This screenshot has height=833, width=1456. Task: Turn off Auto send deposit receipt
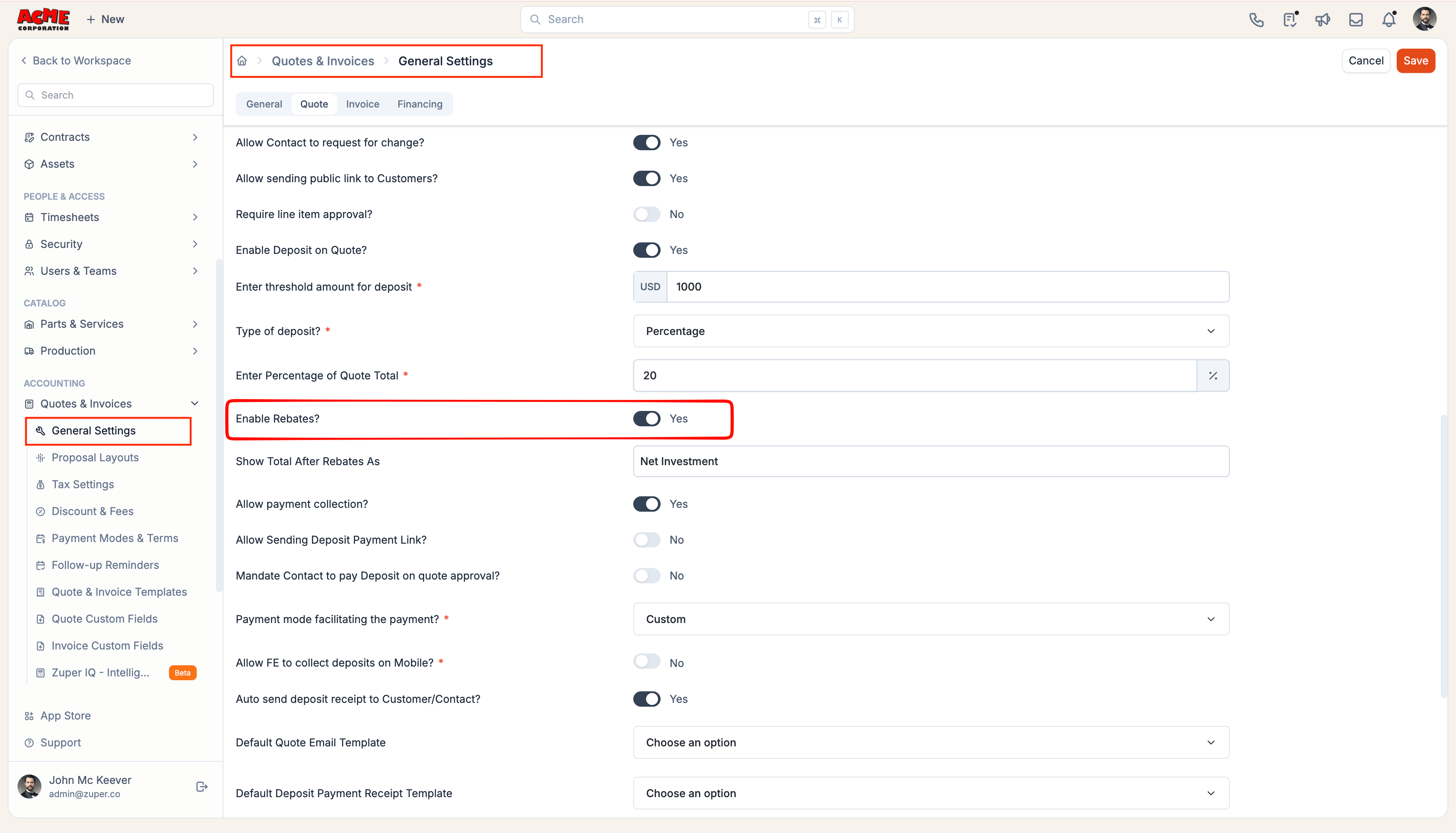(646, 699)
